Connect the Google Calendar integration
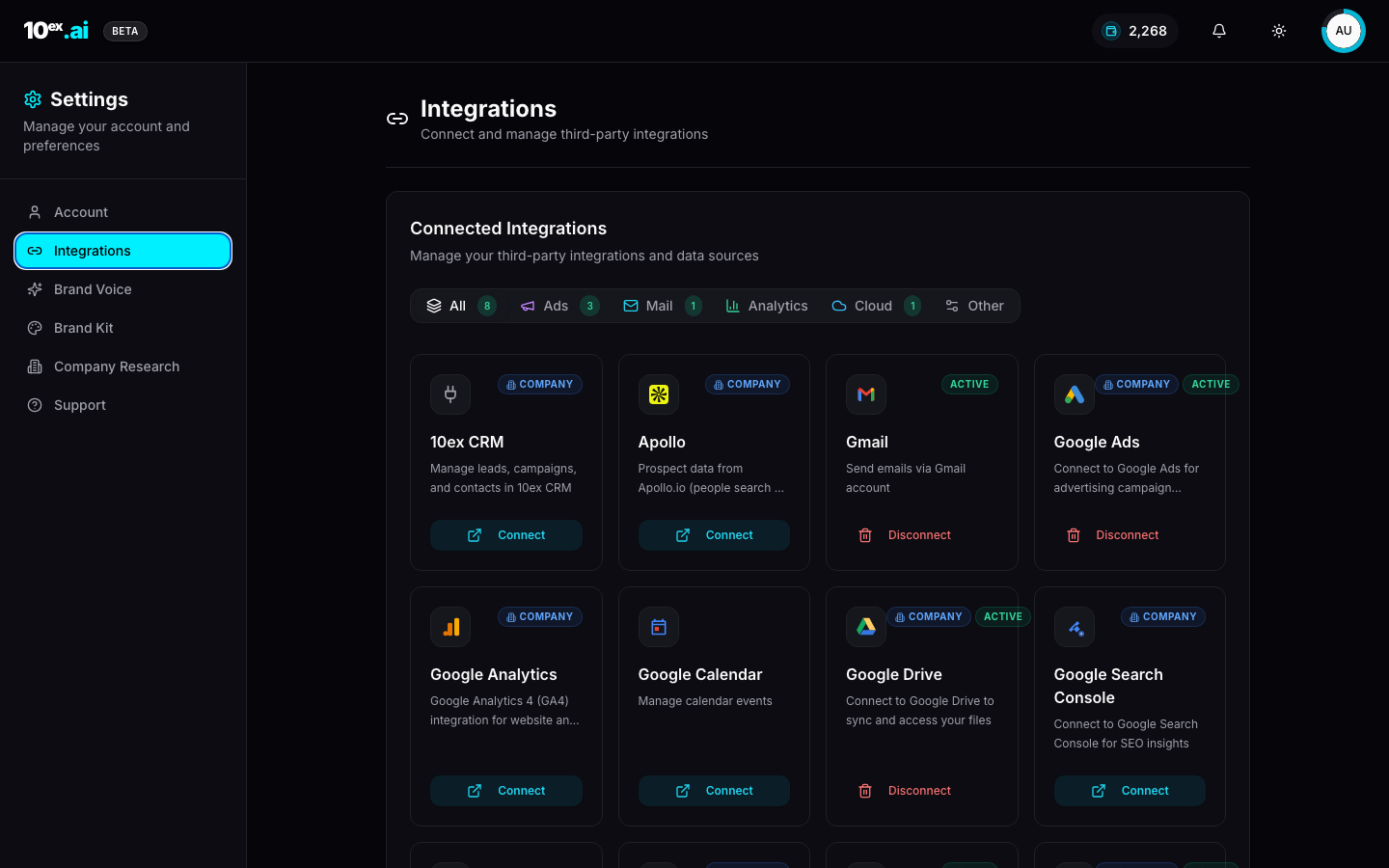Image resolution: width=1389 pixels, height=868 pixels. click(714, 791)
